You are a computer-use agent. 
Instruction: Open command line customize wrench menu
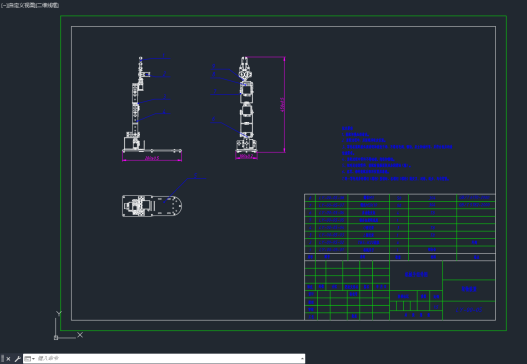tap(17, 359)
